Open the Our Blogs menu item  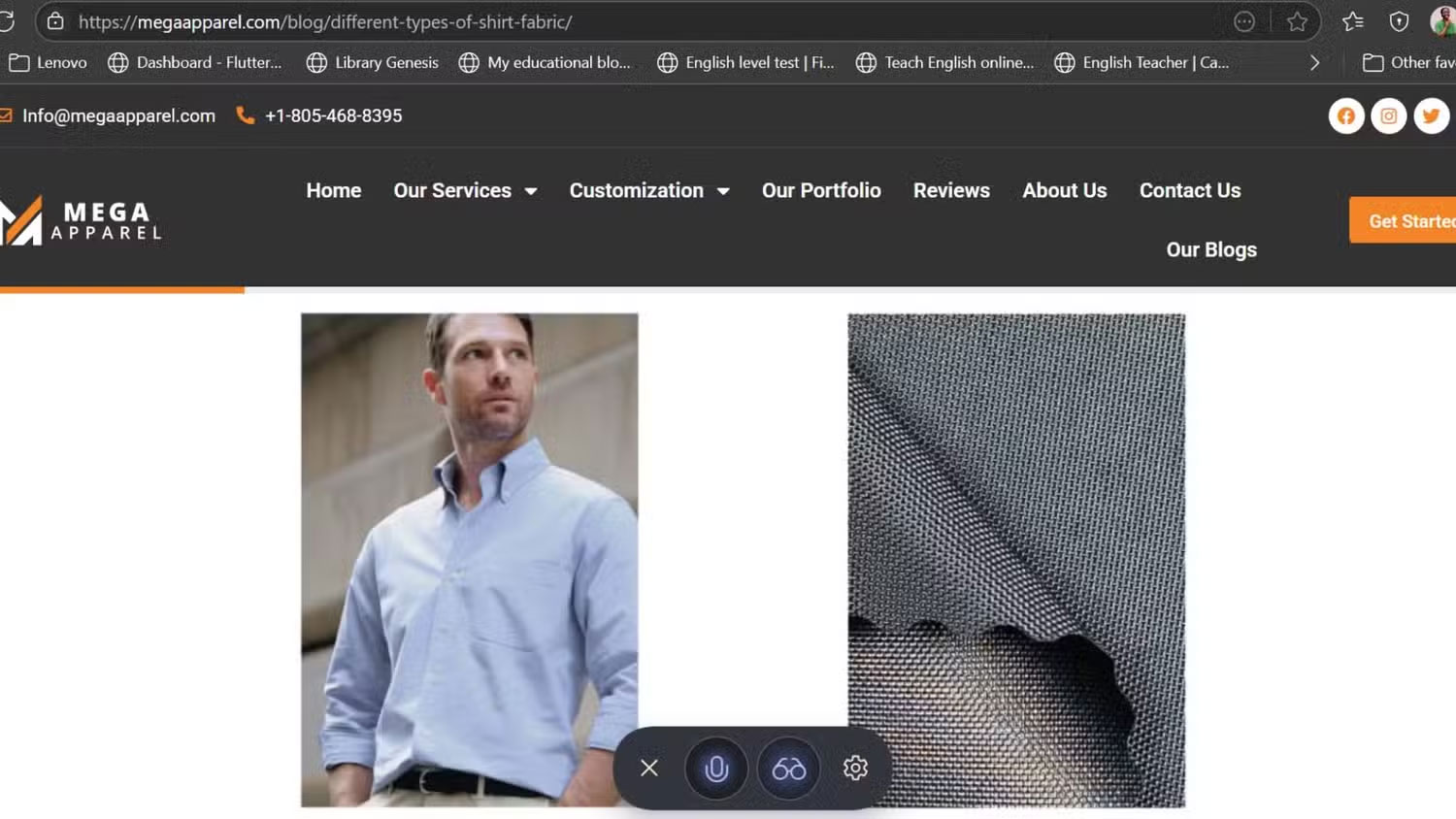click(1210, 250)
